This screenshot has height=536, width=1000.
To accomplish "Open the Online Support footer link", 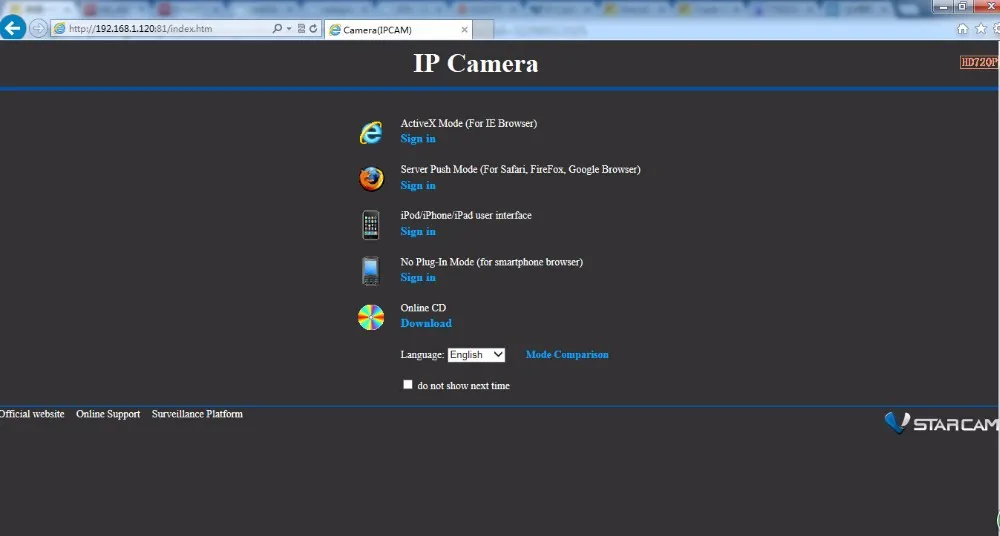I will click(x=108, y=414).
